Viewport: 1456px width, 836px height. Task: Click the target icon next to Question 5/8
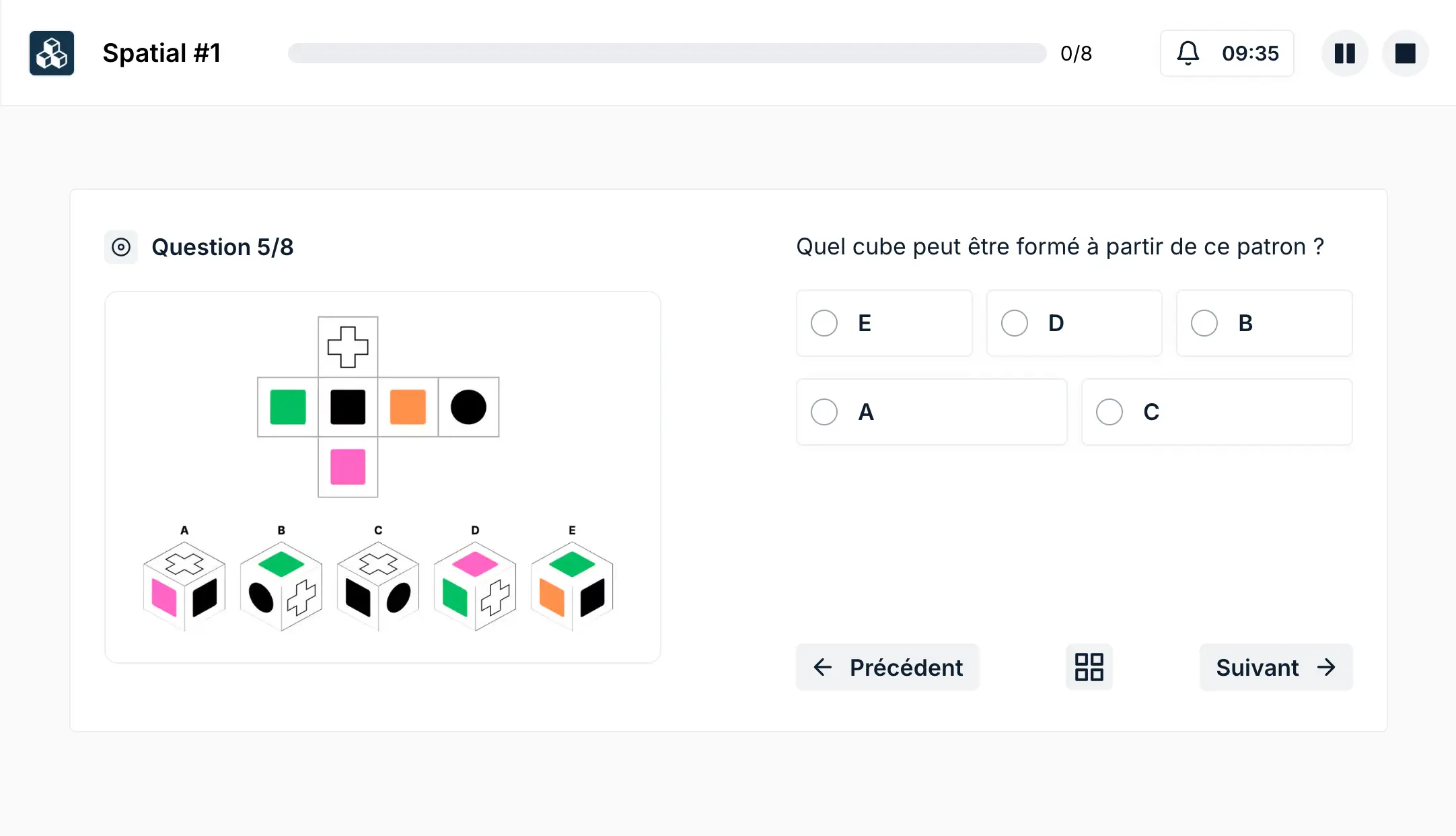[121, 247]
